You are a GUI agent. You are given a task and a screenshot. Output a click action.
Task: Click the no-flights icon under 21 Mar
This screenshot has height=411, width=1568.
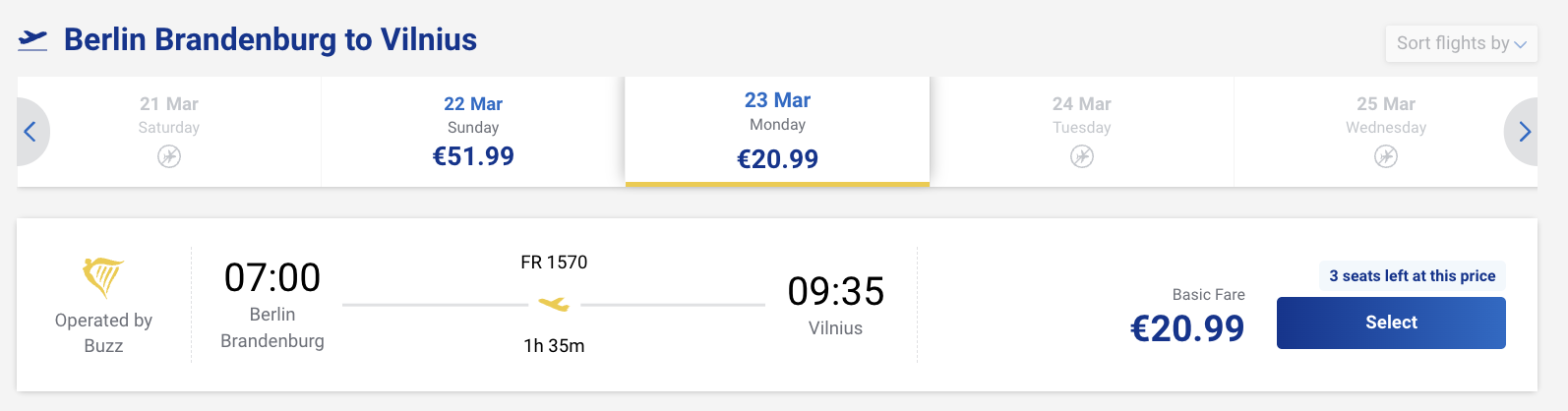[169, 156]
